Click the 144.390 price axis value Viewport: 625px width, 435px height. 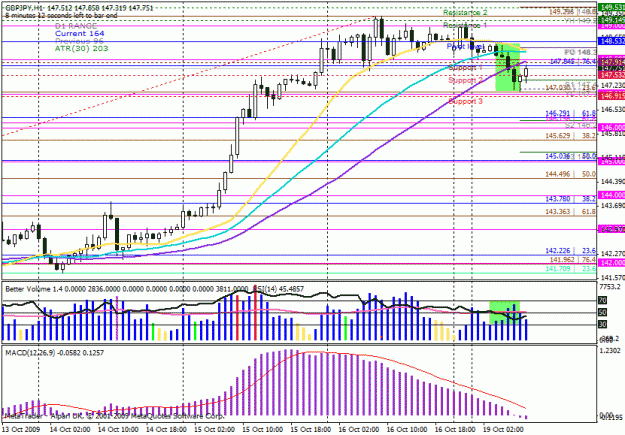click(612, 182)
